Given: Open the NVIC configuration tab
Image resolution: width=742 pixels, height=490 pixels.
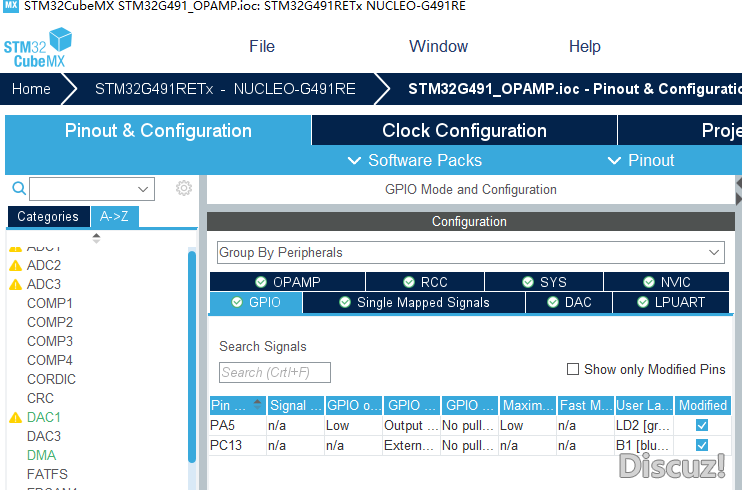Looking at the screenshot, I should tap(666, 282).
